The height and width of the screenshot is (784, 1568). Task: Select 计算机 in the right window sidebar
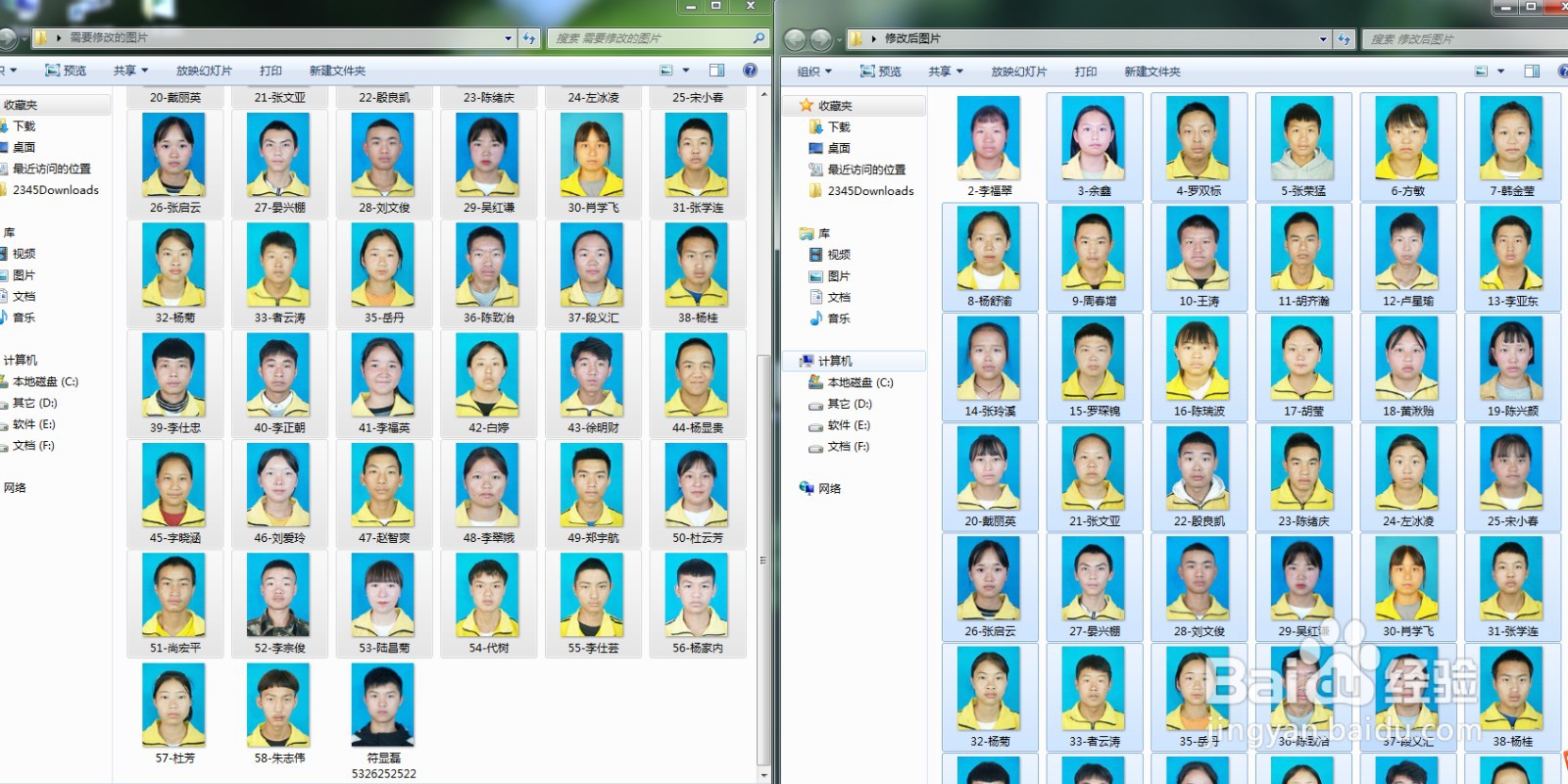[x=826, y=361]
